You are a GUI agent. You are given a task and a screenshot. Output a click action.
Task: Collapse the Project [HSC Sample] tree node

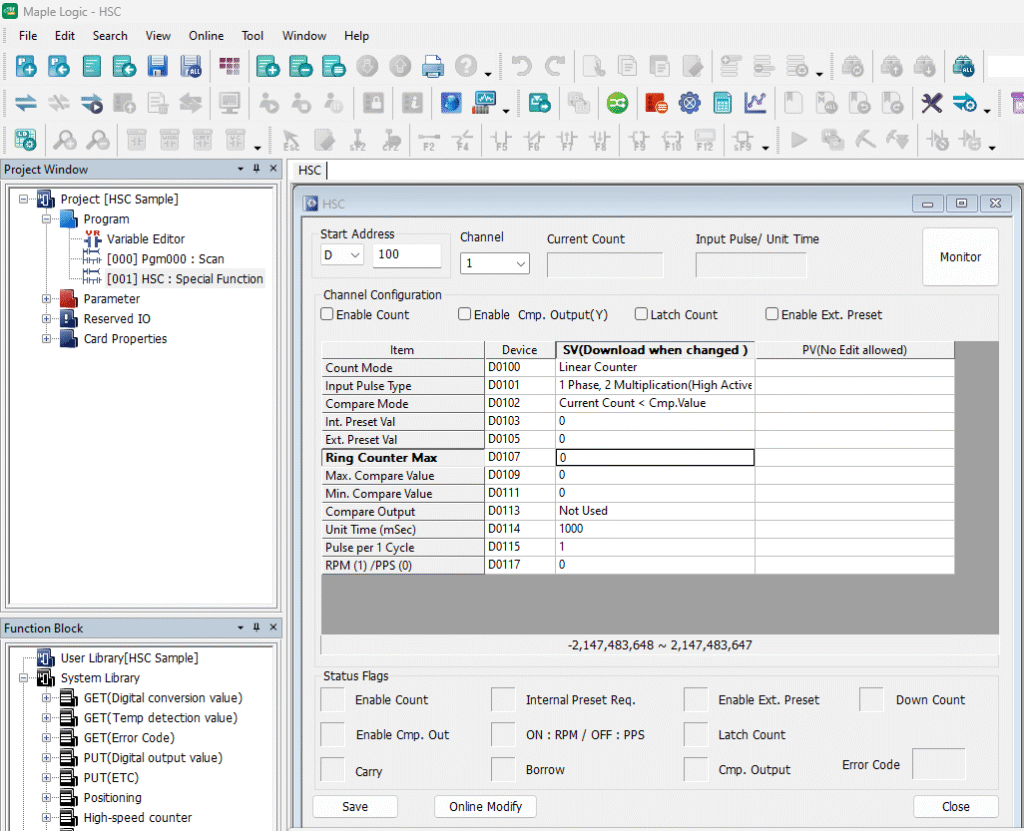24,199
